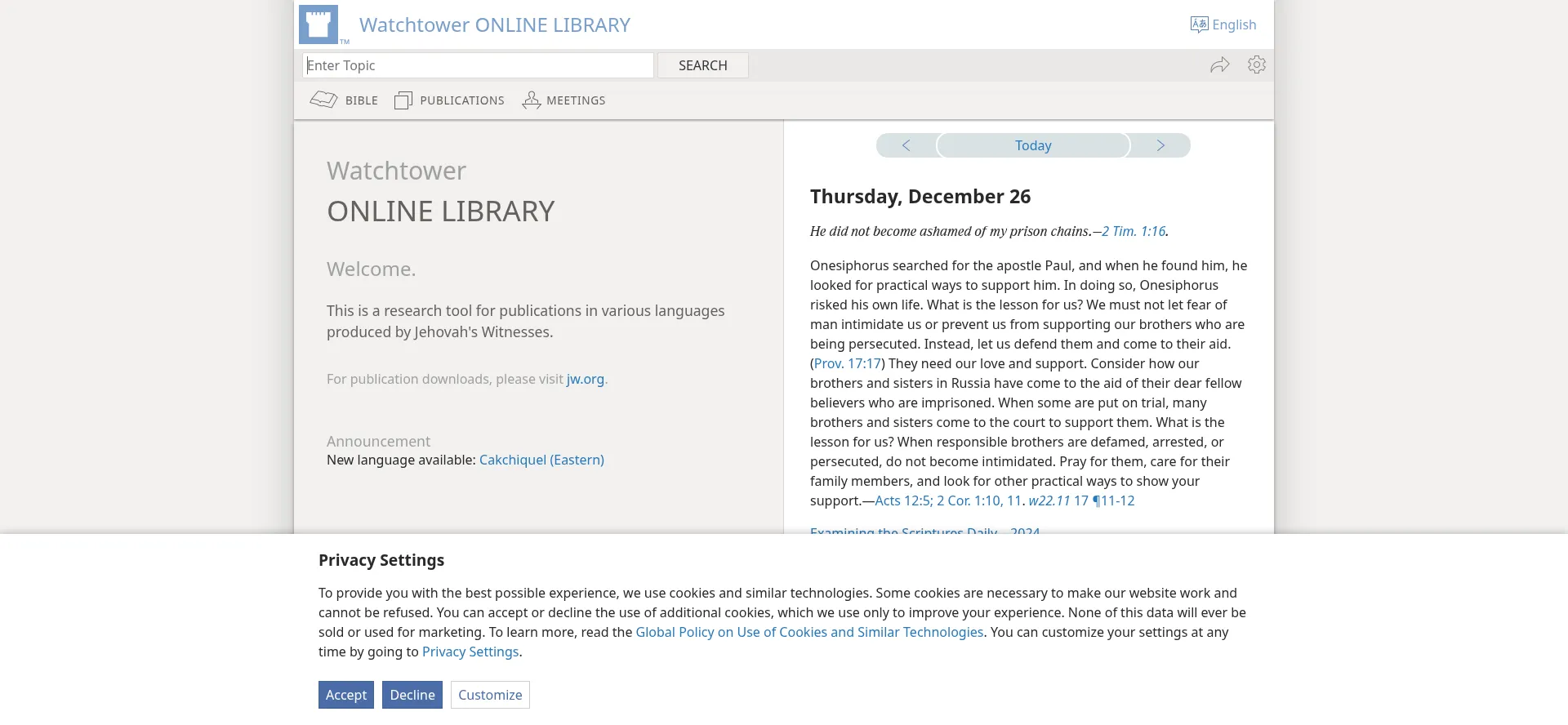Screen dimensions: 1568x725
Task: Open the Publications section
Action: 449,100
